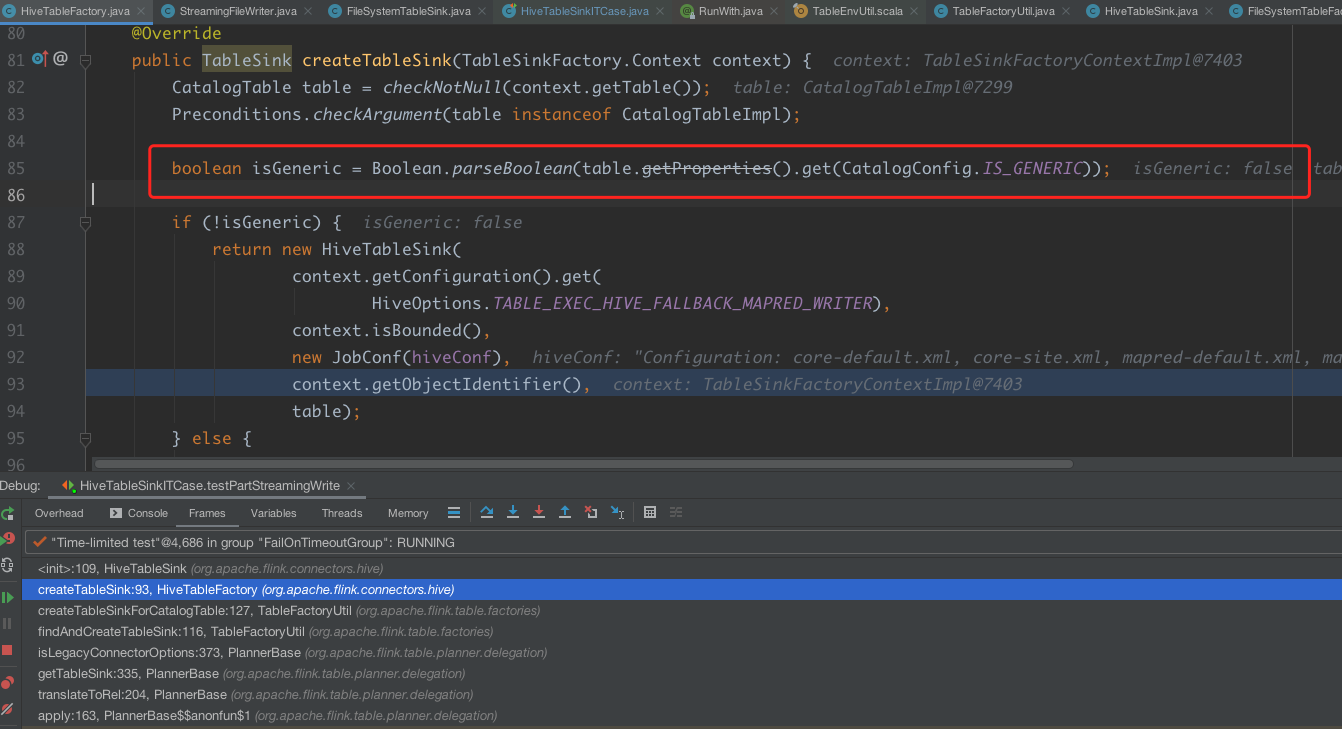
Task: Close FileSystemTableSink.java tab
Action: coord(482,11)
